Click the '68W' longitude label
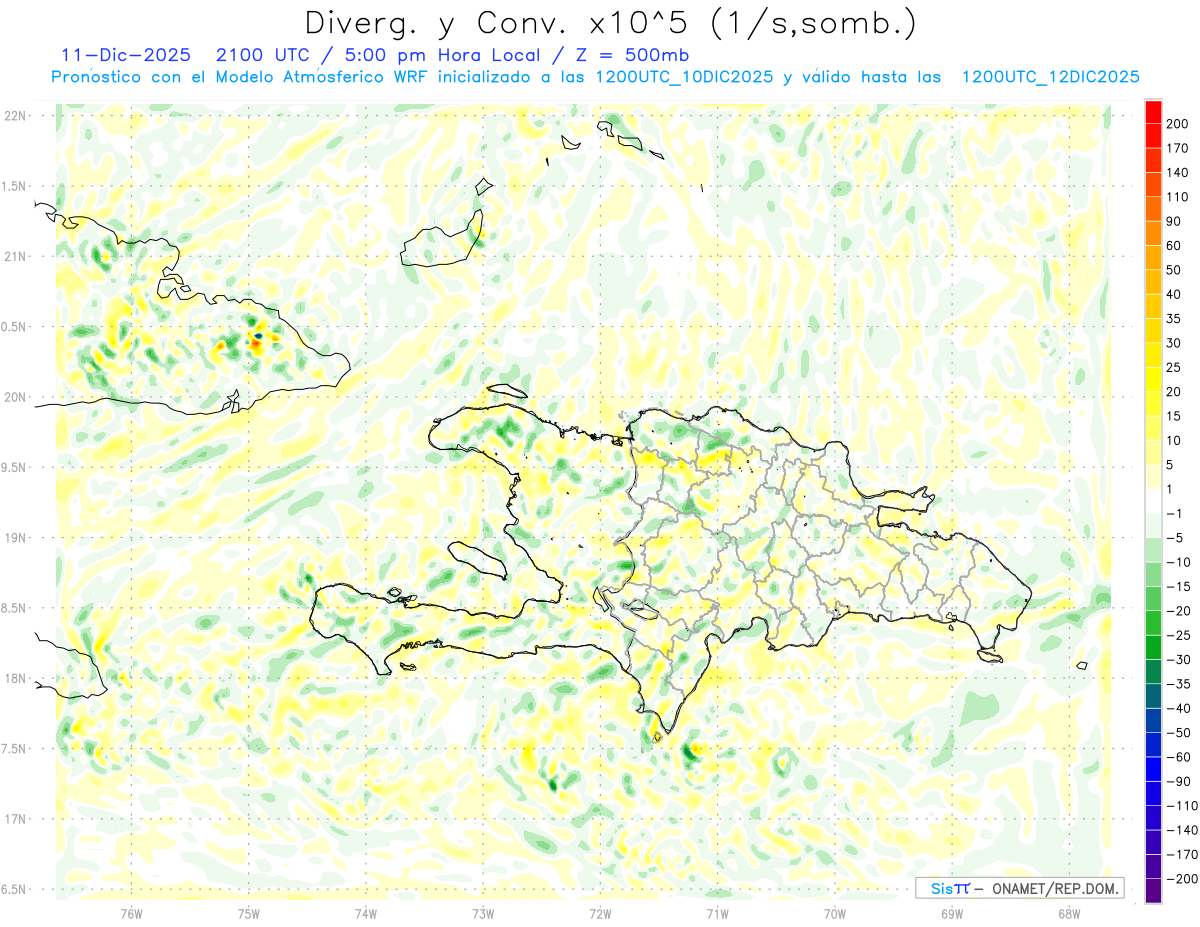 coord(1069,914)
